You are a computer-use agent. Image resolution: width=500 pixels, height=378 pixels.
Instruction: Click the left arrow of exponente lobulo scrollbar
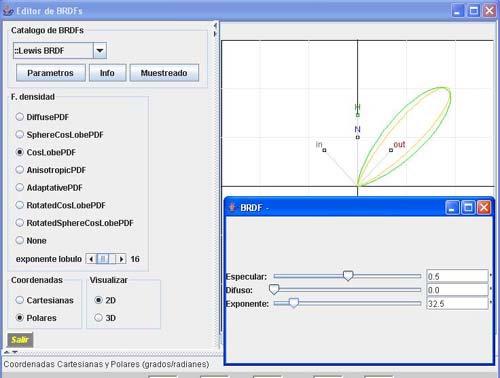pos(91,259)
